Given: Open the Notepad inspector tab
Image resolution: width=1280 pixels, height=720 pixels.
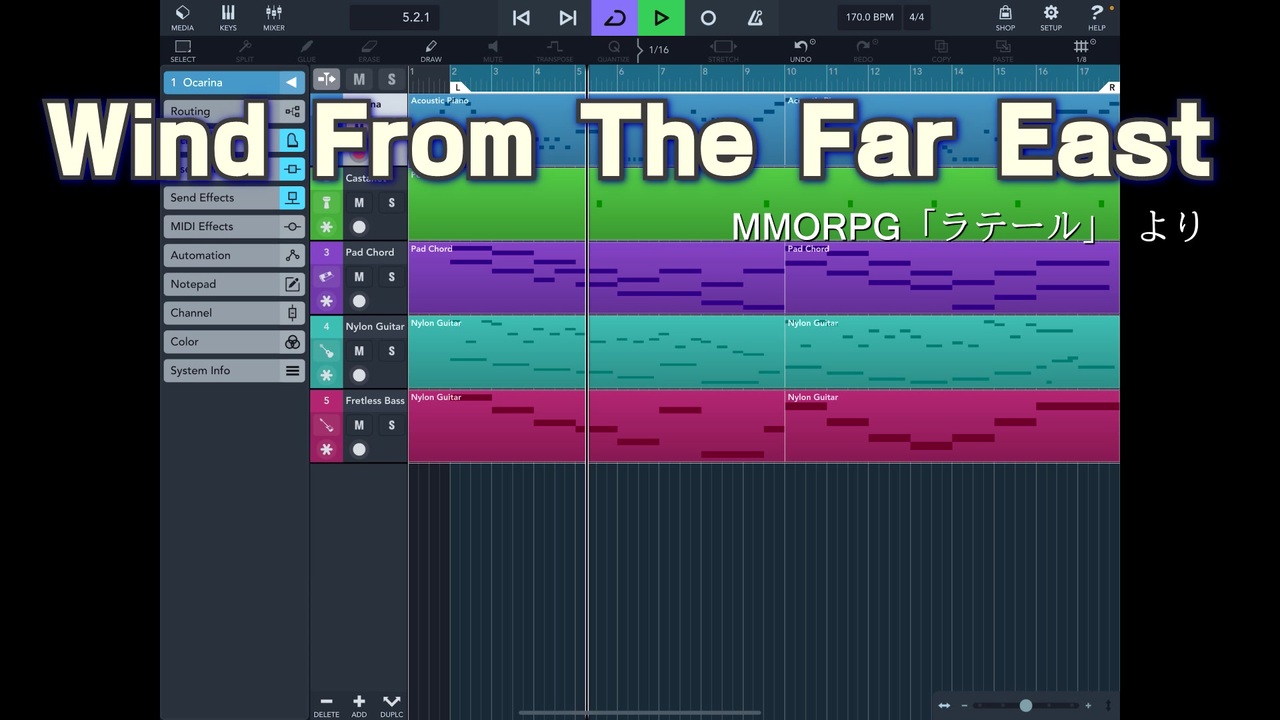Looking at the screenshot, I should coord(234,284).
